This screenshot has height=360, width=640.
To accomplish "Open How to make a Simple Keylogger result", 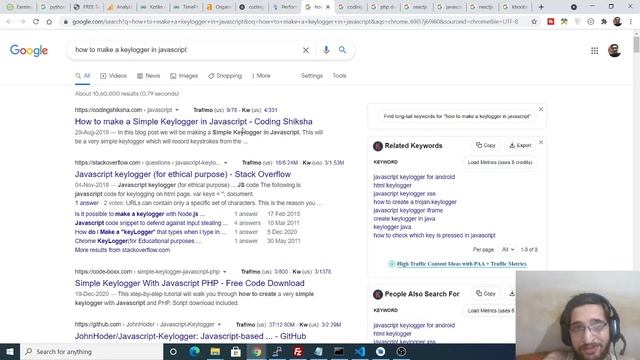I will tap(193, 122).
